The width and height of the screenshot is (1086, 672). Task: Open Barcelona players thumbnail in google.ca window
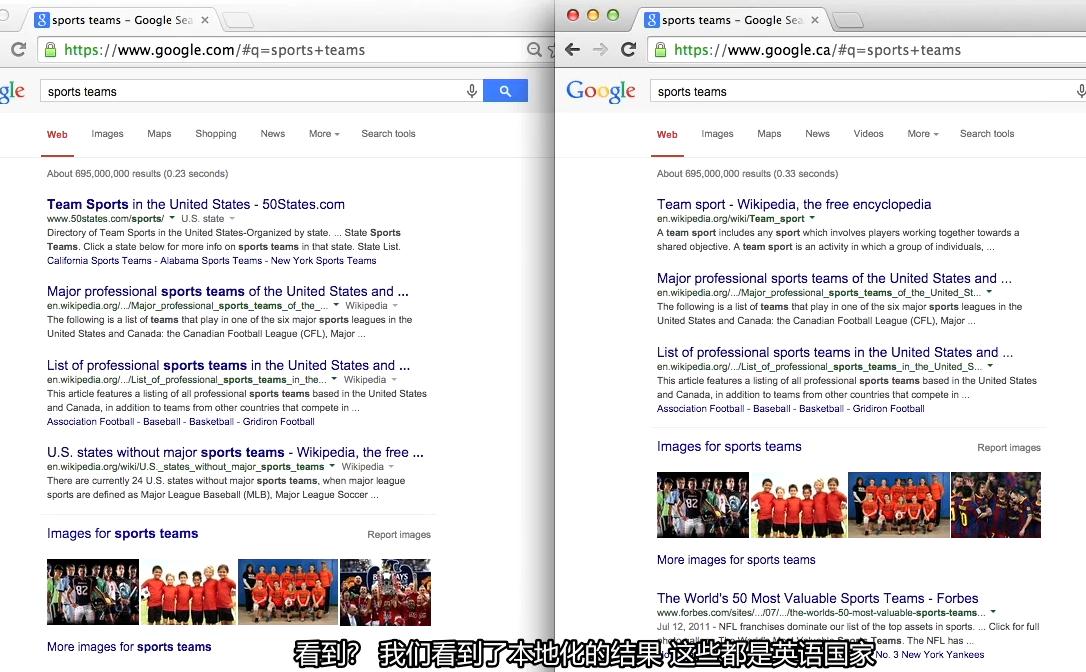click(996, 505)
